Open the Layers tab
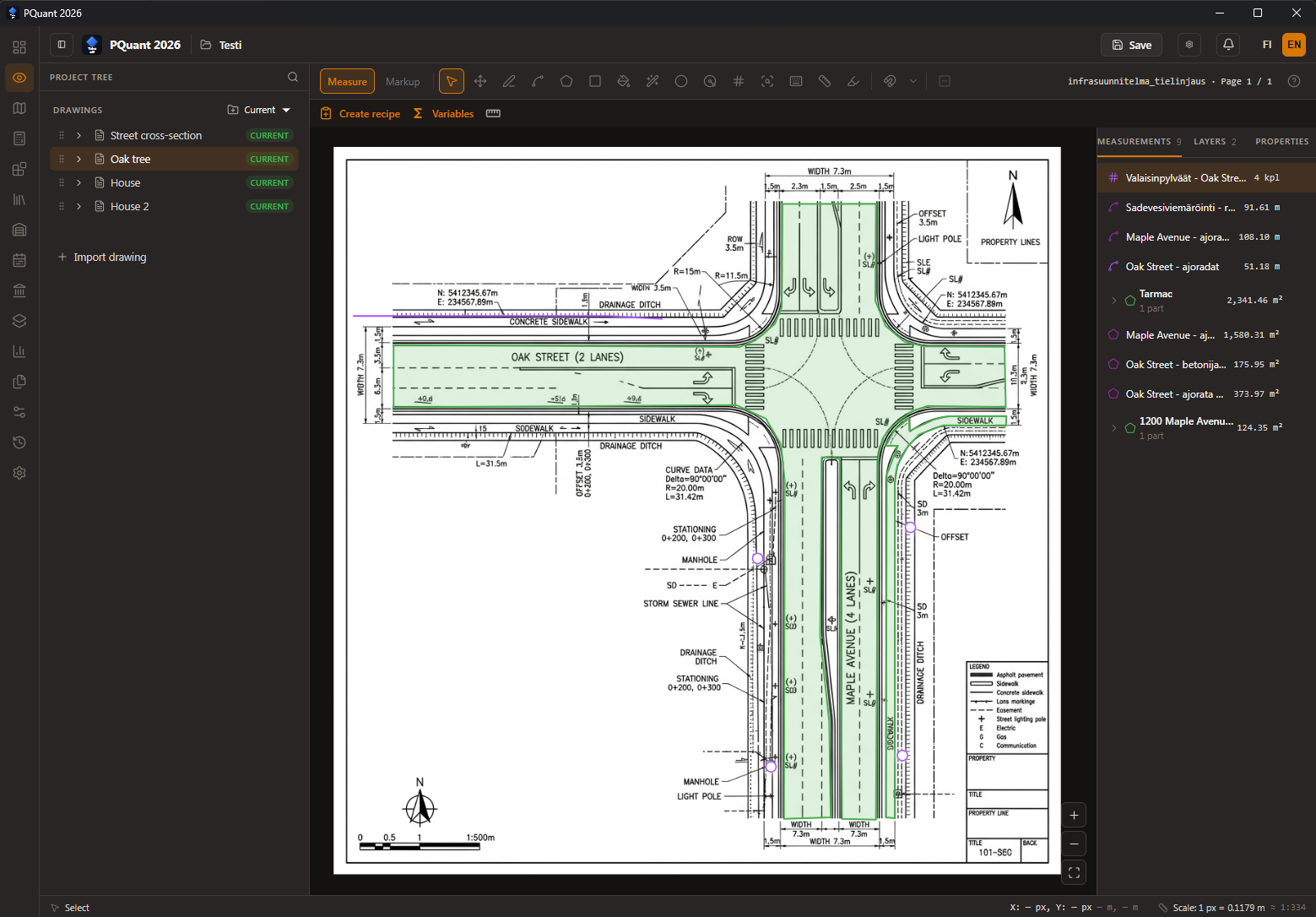Image resolution: width=1316 pixels, height=917 pixels. tap(1215, 142)
